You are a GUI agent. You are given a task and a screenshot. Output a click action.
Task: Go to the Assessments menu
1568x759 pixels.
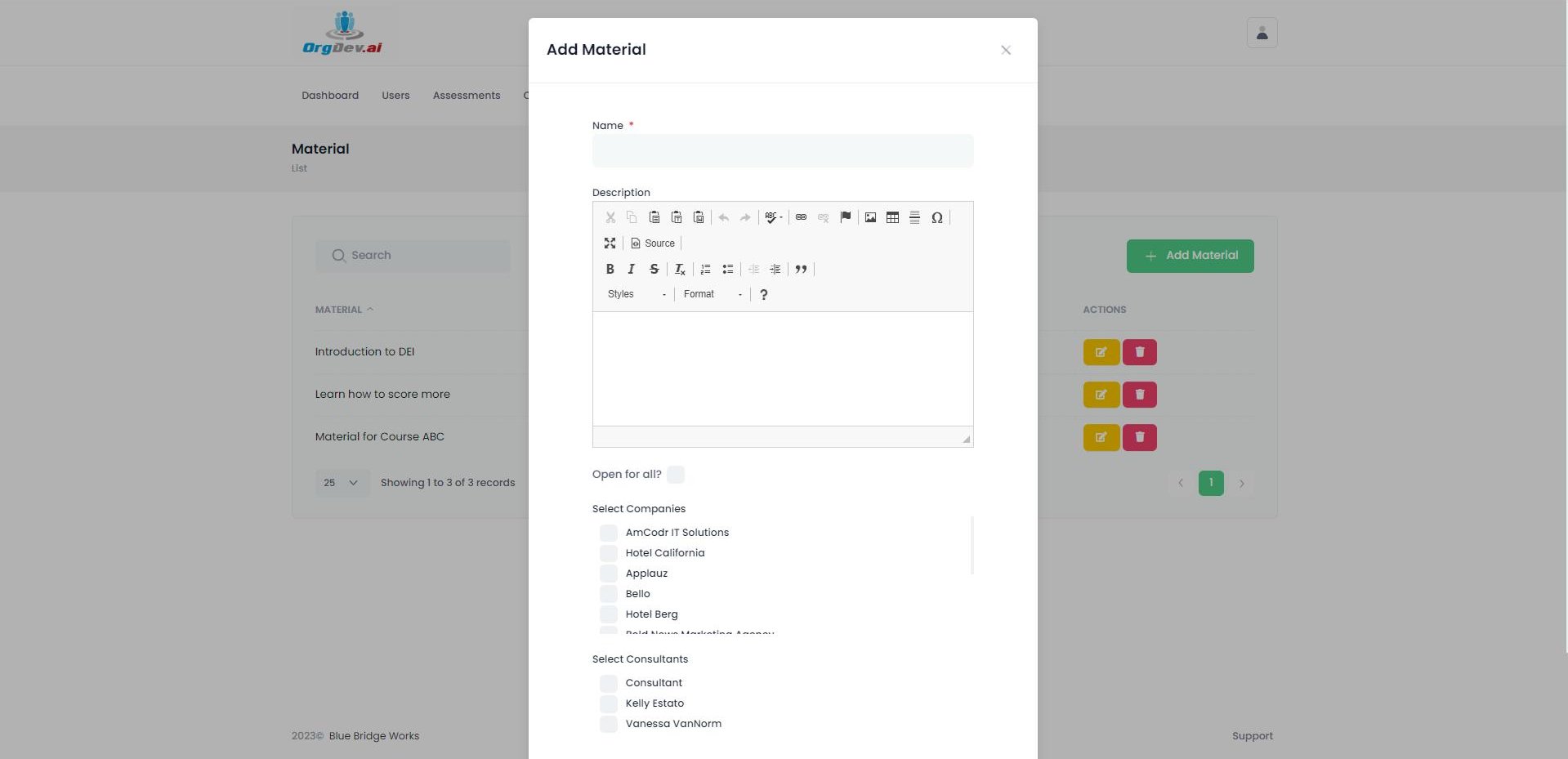coord(467,96)
